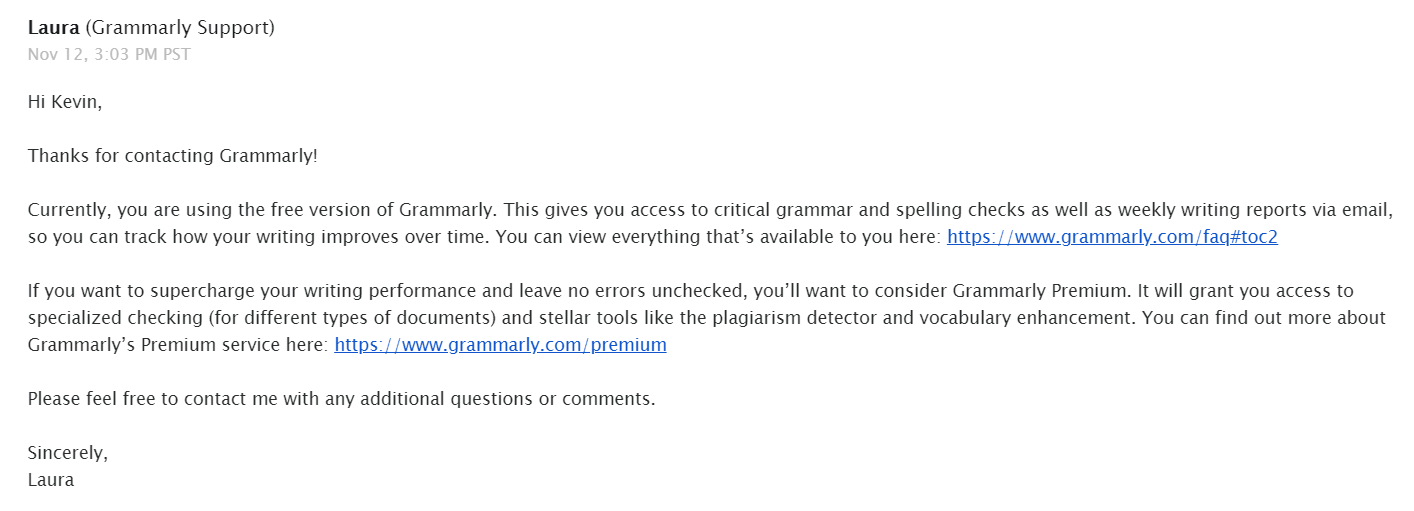The image size is (1414, 511).
Task: Open the grammarly.com/premium link
Action: (x=500, y=345)
